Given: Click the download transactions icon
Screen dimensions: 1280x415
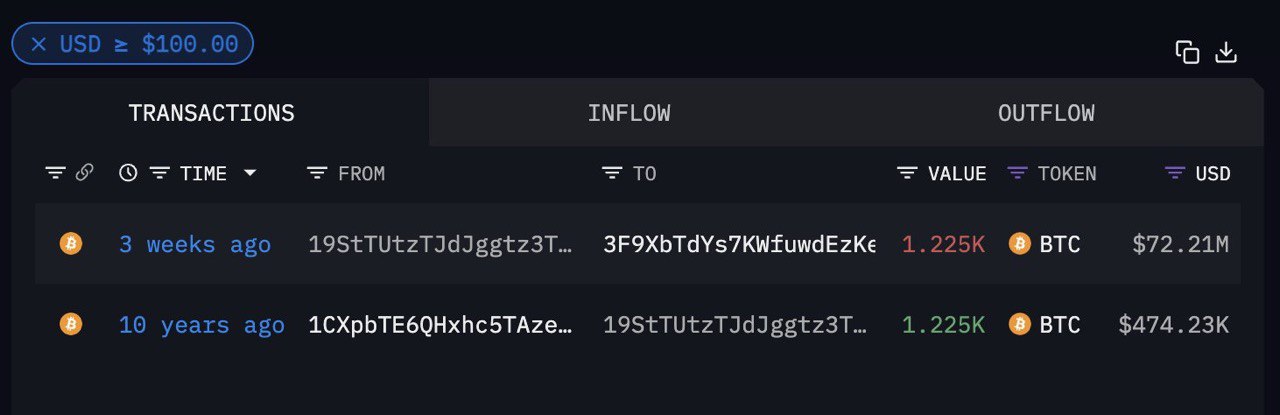Looking at the screenshot, I should (1226, 53).
